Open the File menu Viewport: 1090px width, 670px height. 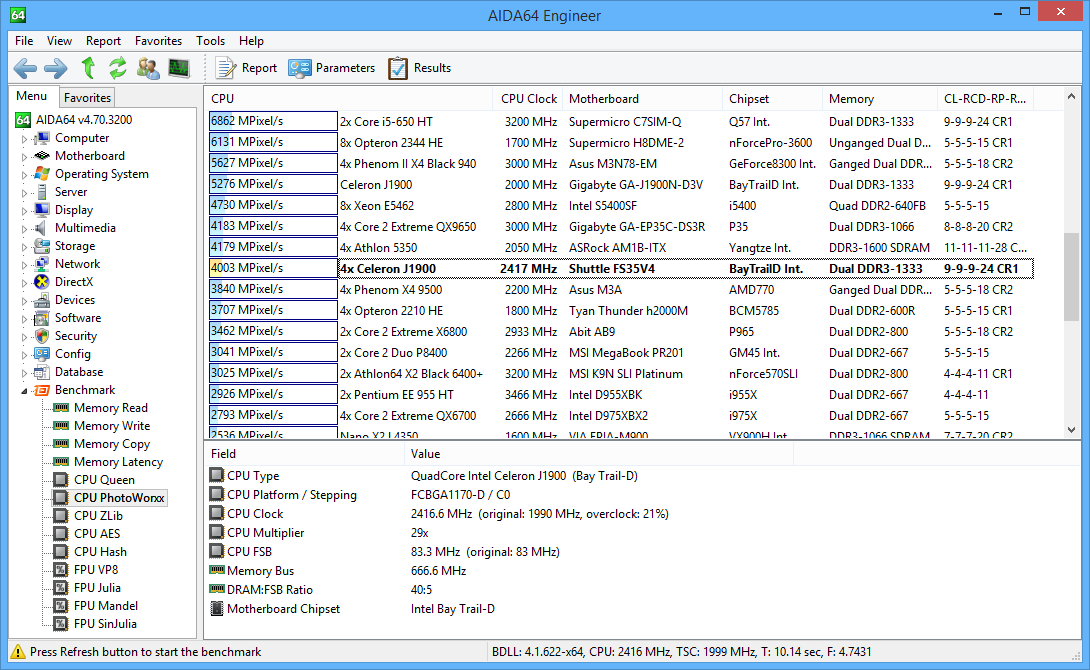pyautogui.click(x=24, y=41)
